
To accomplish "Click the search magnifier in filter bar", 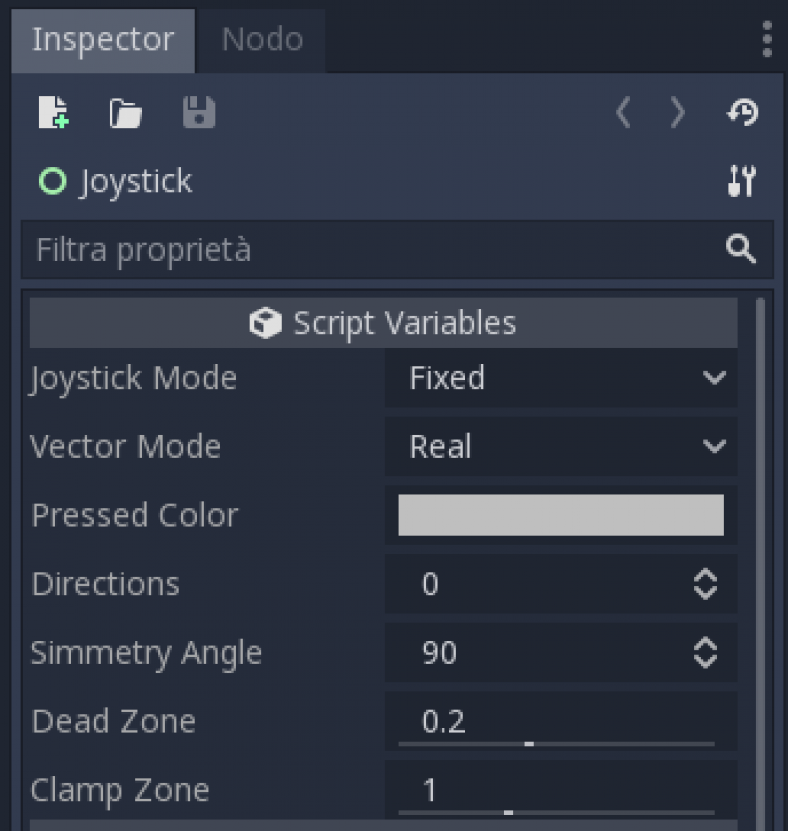I will pyautogui.click(x=741, y=249).
